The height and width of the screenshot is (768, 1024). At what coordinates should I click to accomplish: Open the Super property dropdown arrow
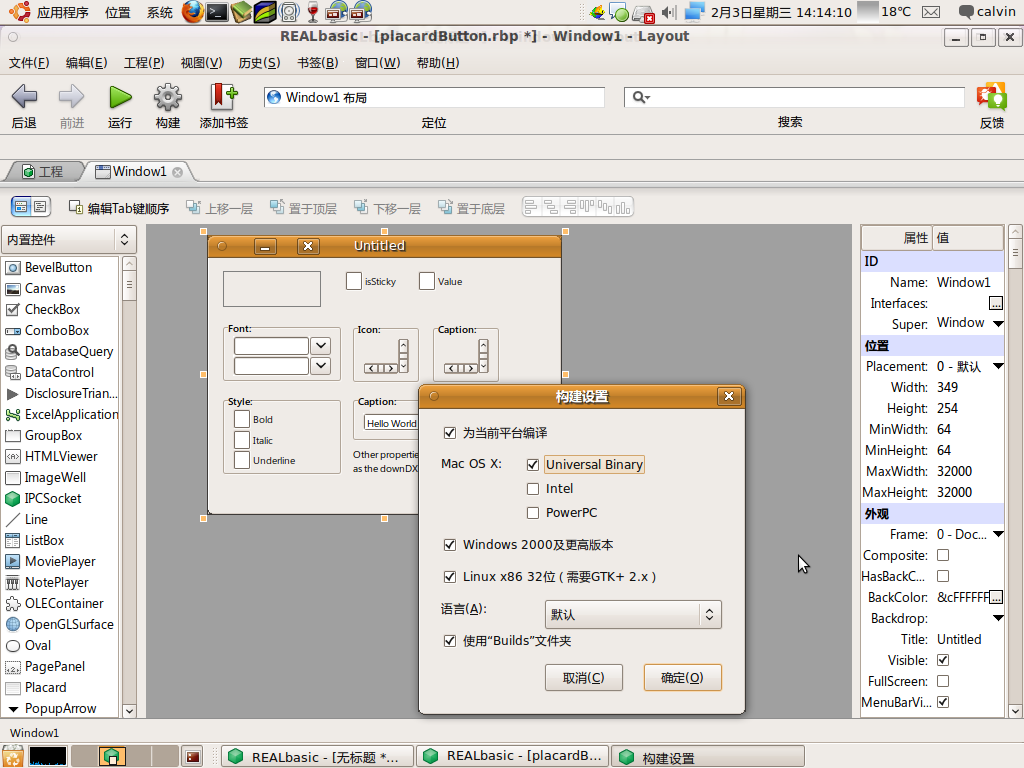pos(998,323)
